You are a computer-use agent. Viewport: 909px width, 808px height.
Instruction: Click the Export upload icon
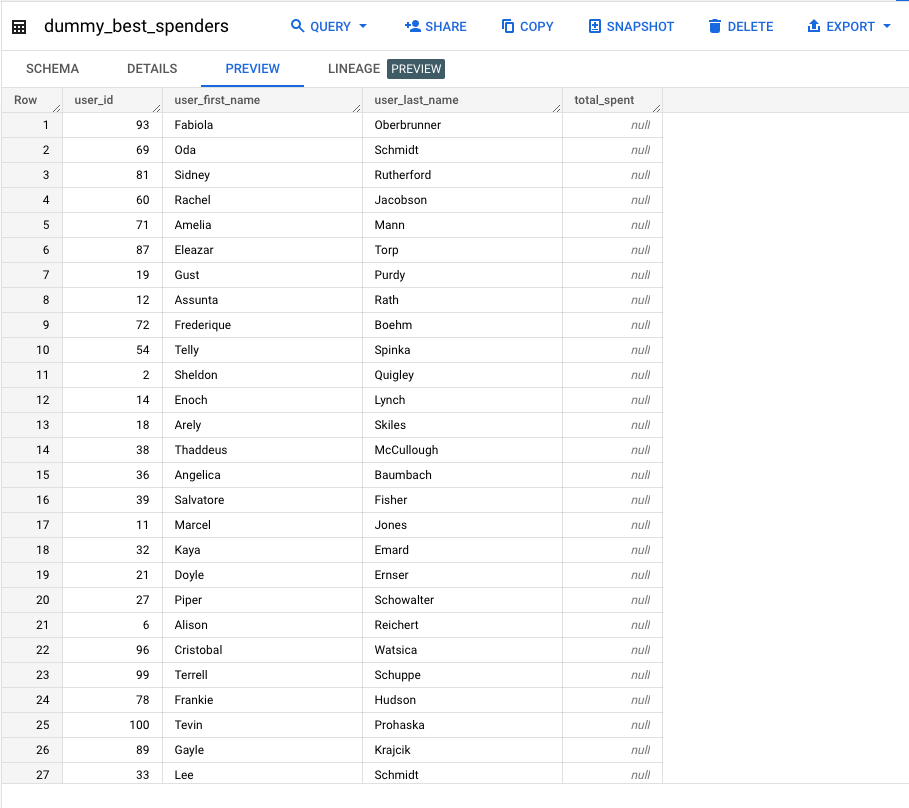coord(814,26)
